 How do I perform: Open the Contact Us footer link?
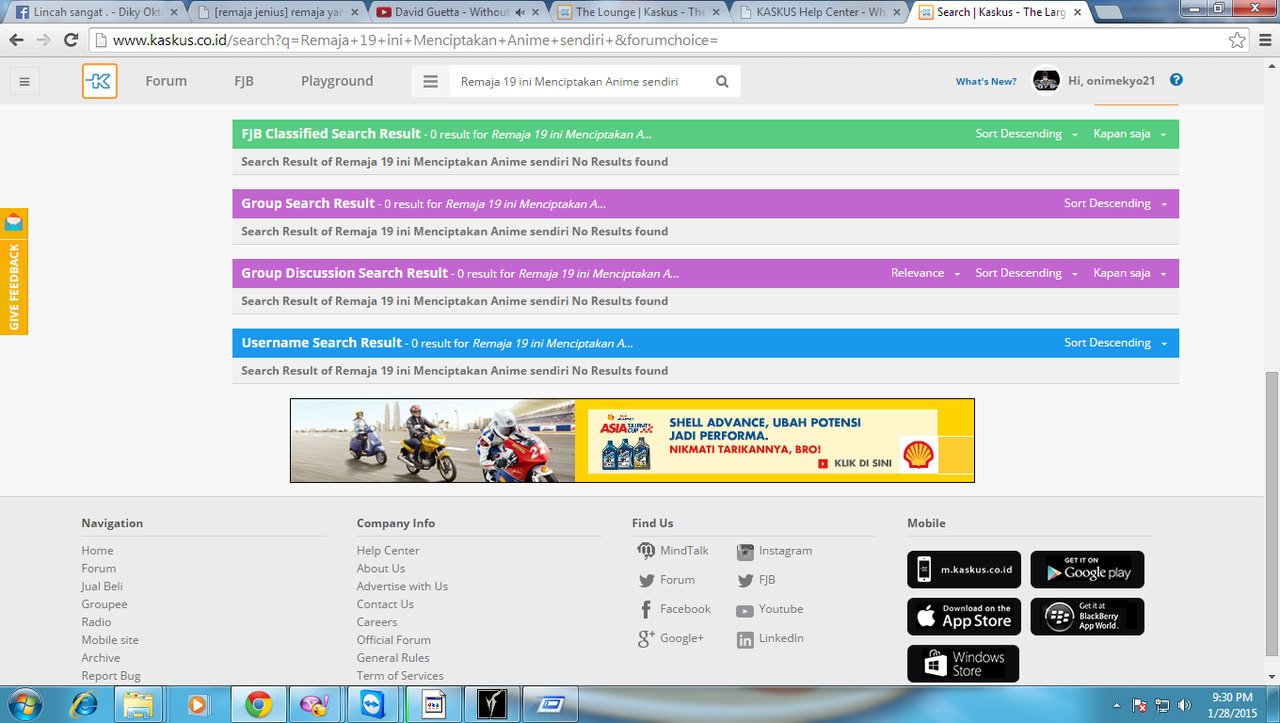click(385, 605)
